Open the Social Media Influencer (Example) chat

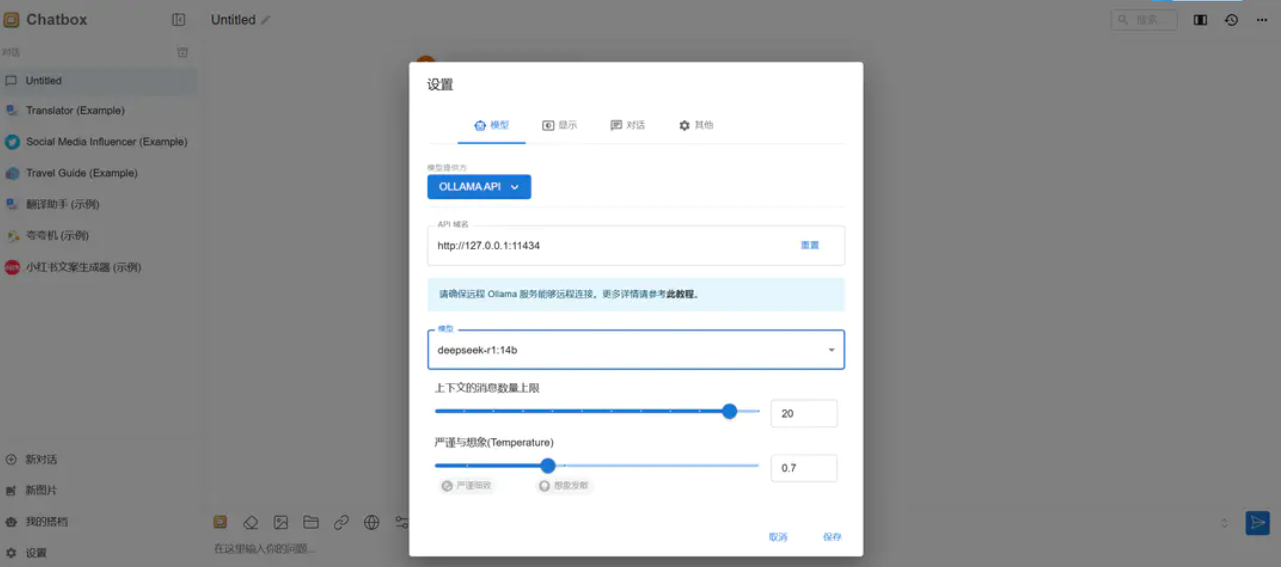pyautogui.click(x=98, y=142)
